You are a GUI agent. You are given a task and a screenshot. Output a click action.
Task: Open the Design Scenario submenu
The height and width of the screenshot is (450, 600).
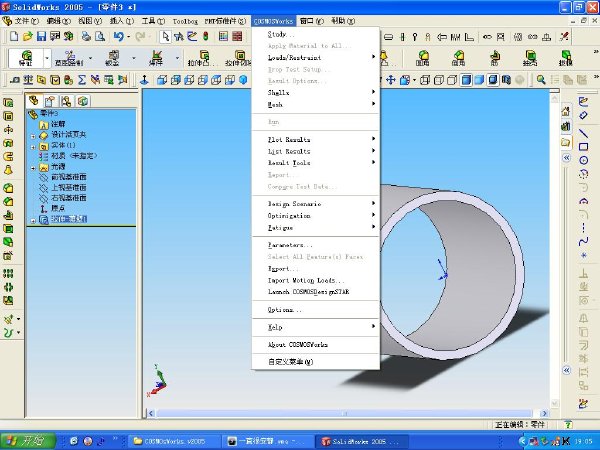pos(316,204)
